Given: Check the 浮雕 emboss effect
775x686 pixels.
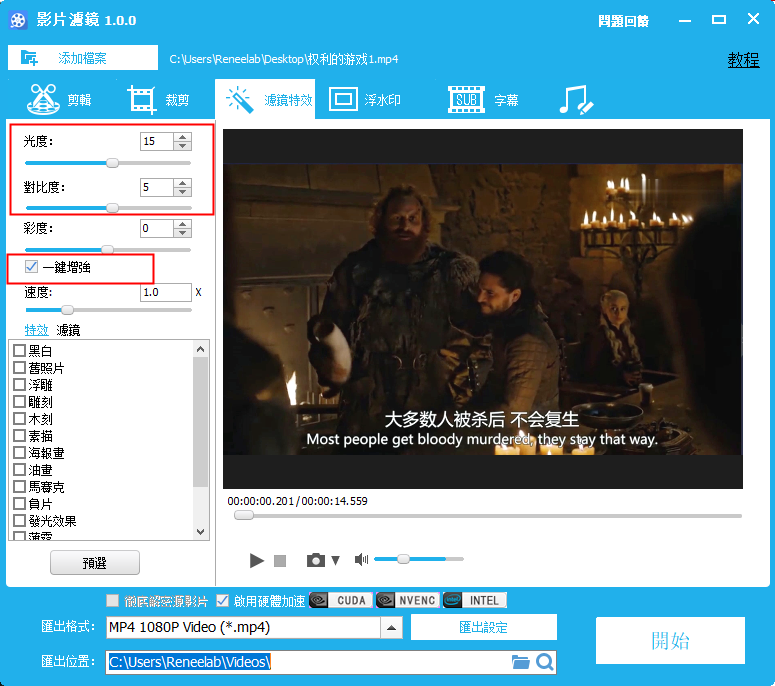Looking at the screenshot, I should coord(20,385).
